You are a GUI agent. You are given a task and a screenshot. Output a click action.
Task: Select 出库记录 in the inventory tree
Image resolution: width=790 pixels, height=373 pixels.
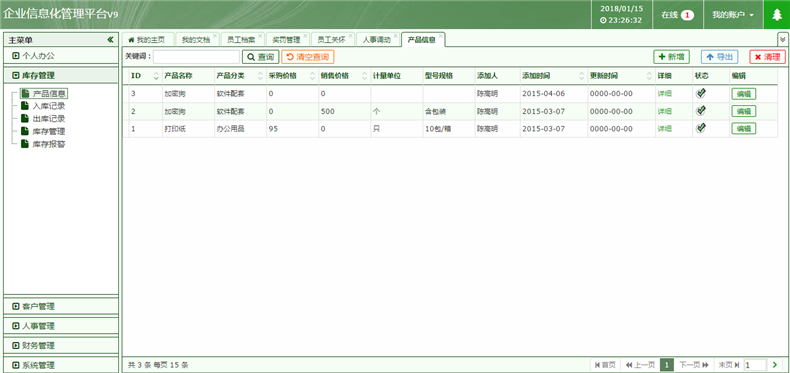tap(48, 118)
